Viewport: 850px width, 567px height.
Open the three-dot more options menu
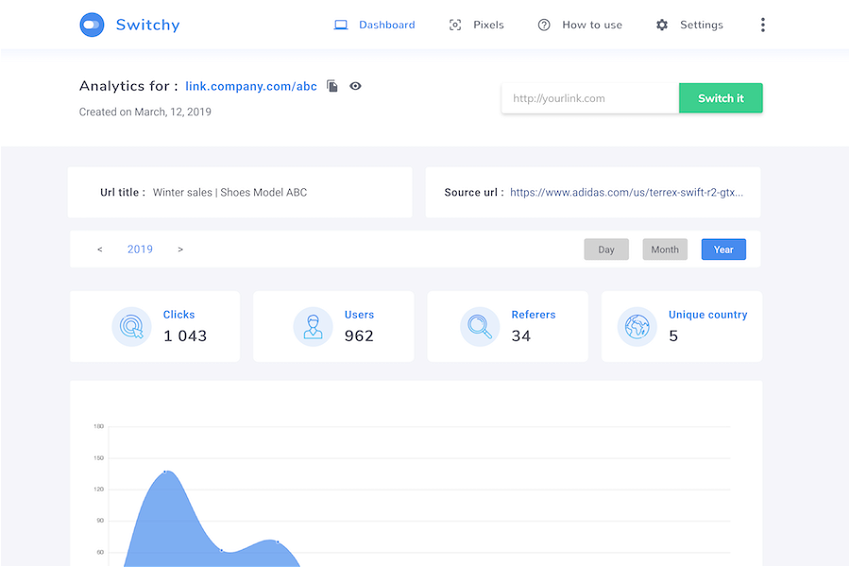tap(762, 25)
